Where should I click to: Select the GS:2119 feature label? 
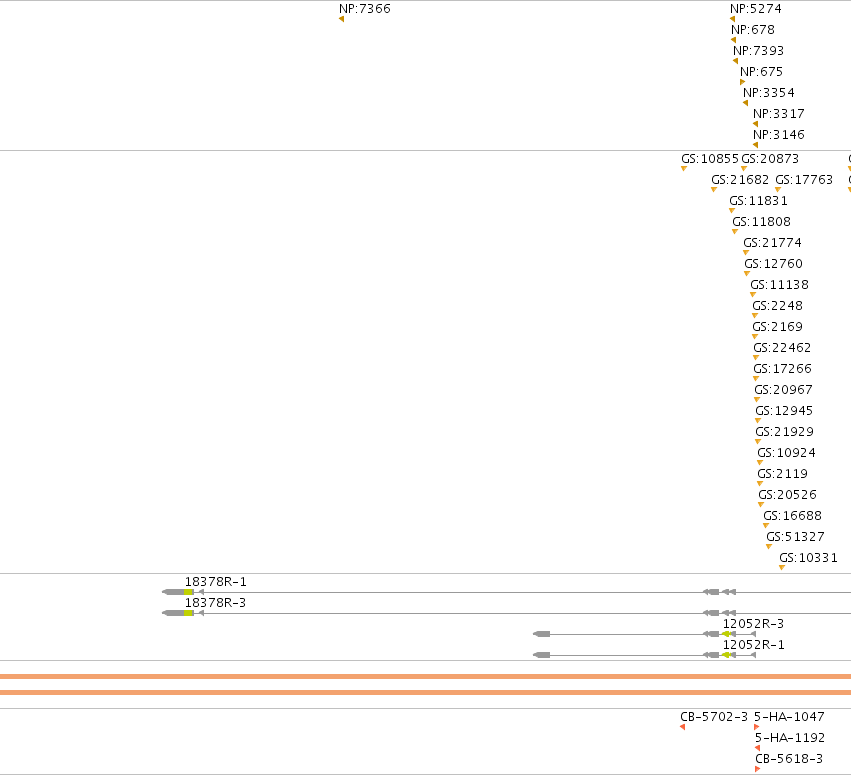pyautogui.click(x=783, y=474)
